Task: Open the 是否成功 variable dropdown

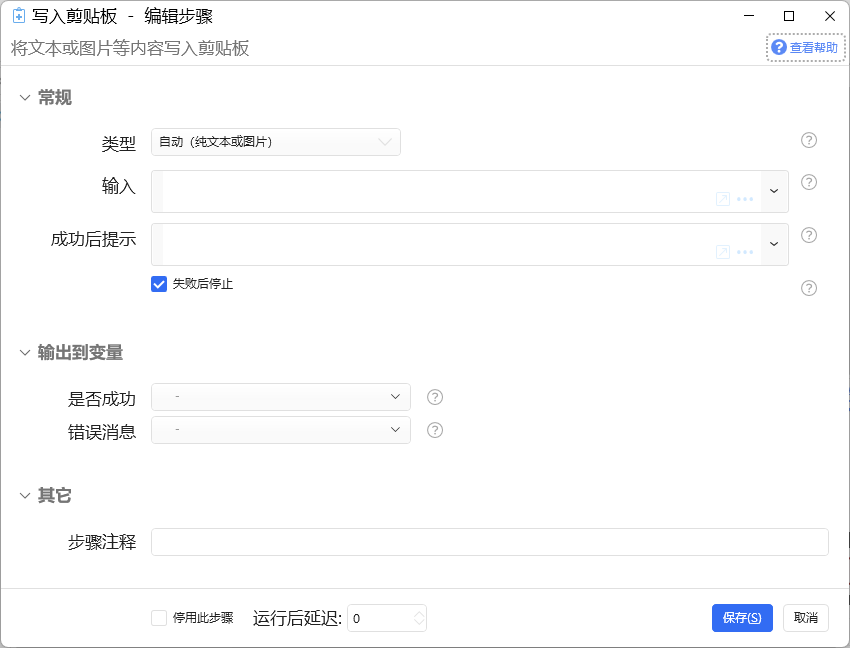Action: coord(281,397)
